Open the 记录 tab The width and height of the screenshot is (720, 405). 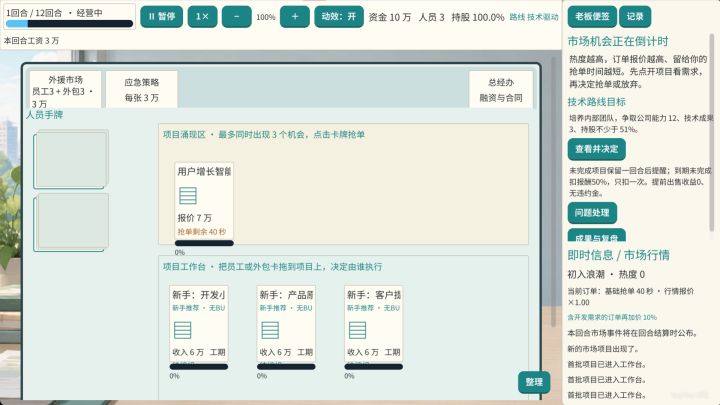(x=635, y=17)
